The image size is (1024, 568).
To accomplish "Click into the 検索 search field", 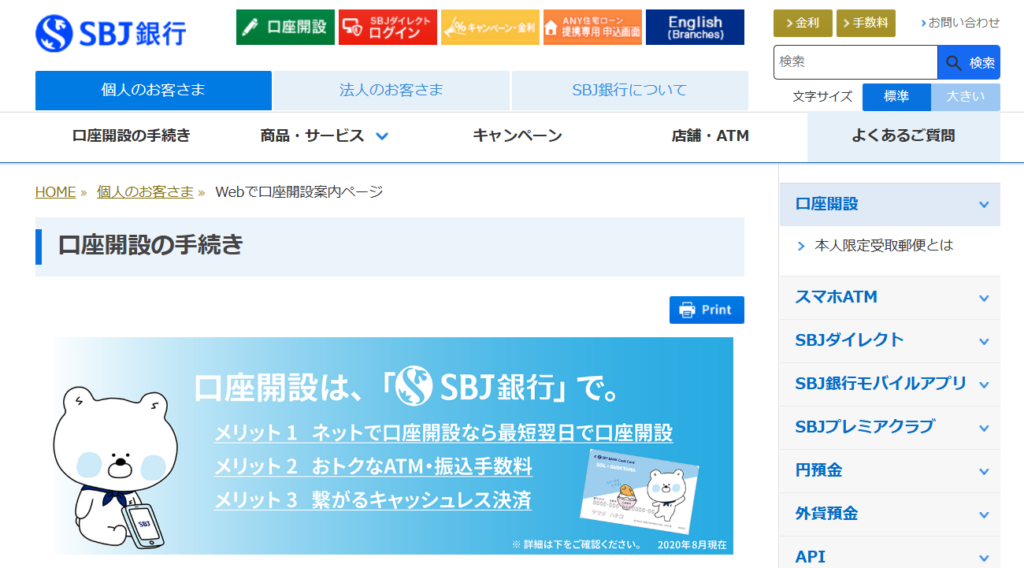I will point(855,62).
